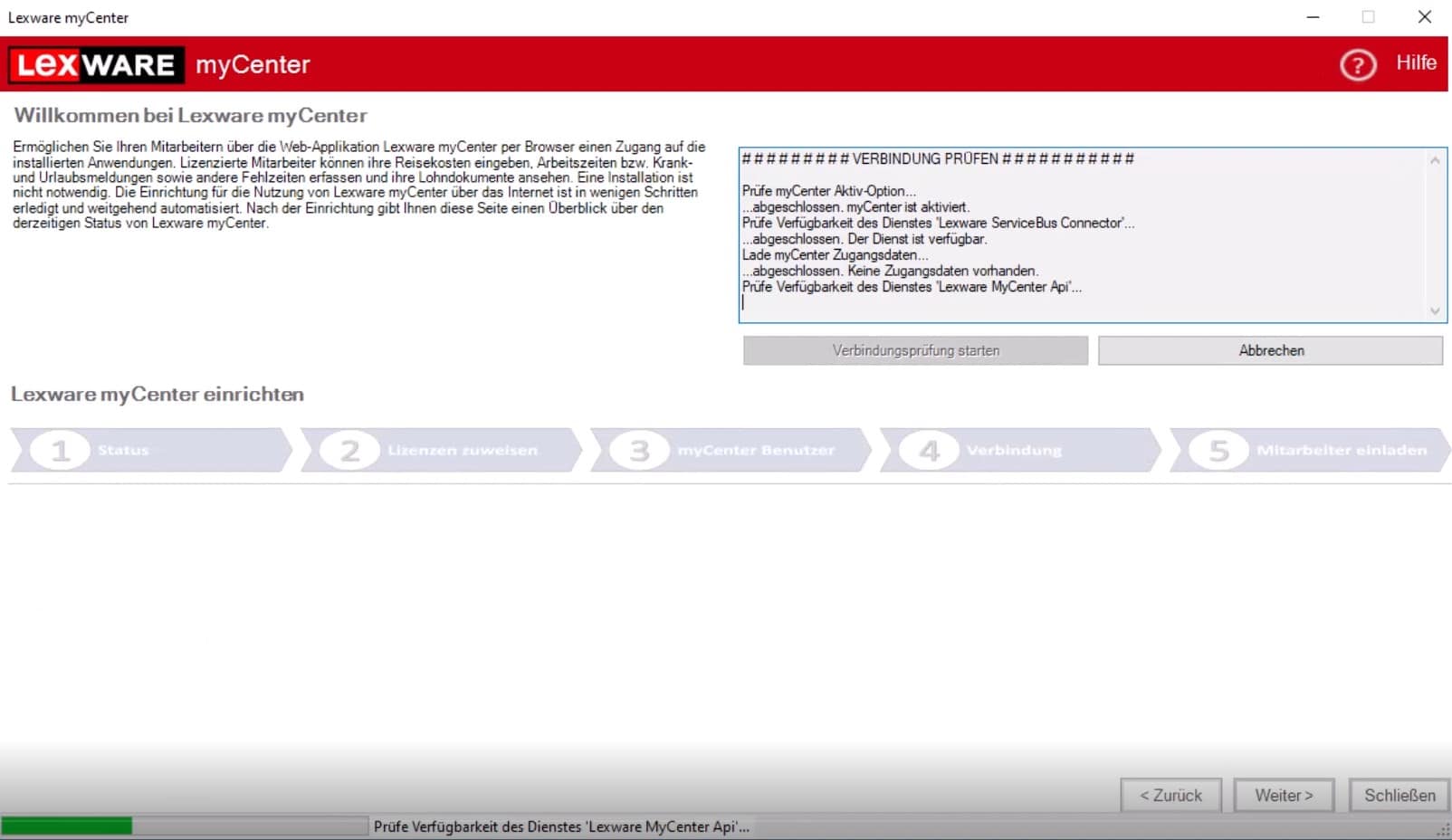The height and width of the screenshot is (840, 1452).
Task: Click the Abbrechen button
Action: coord(1270,350)
